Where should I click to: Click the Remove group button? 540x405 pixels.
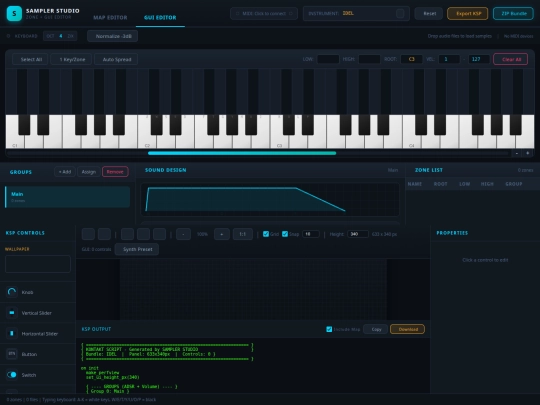click(x=115, y=172)
